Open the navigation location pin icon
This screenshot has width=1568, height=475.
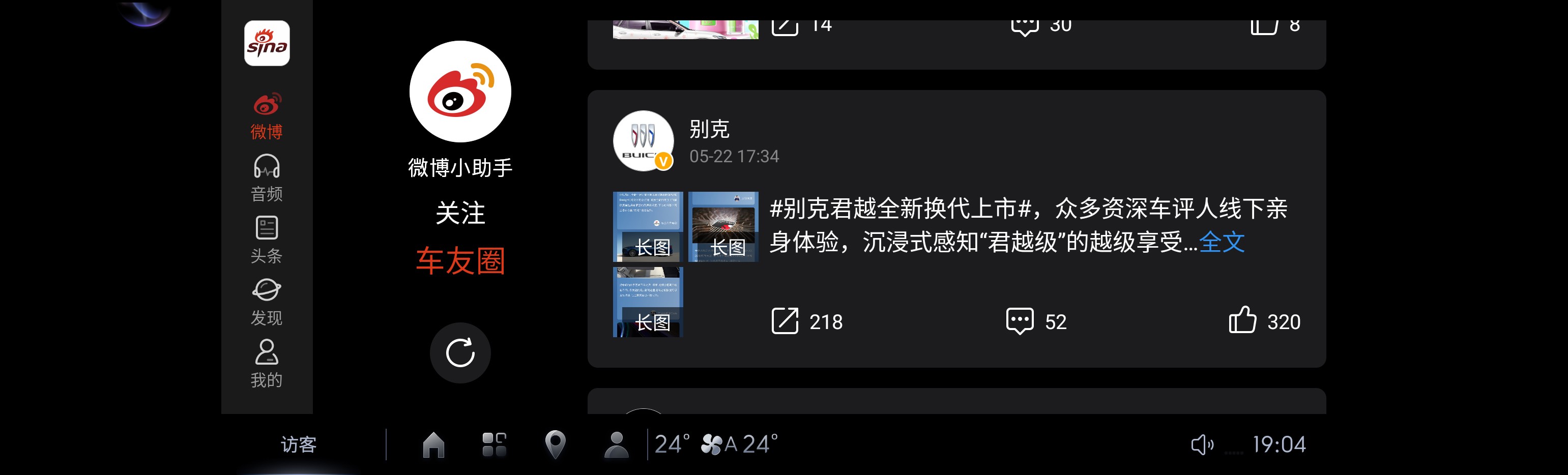pyautogui.click(x=555, y=444)
